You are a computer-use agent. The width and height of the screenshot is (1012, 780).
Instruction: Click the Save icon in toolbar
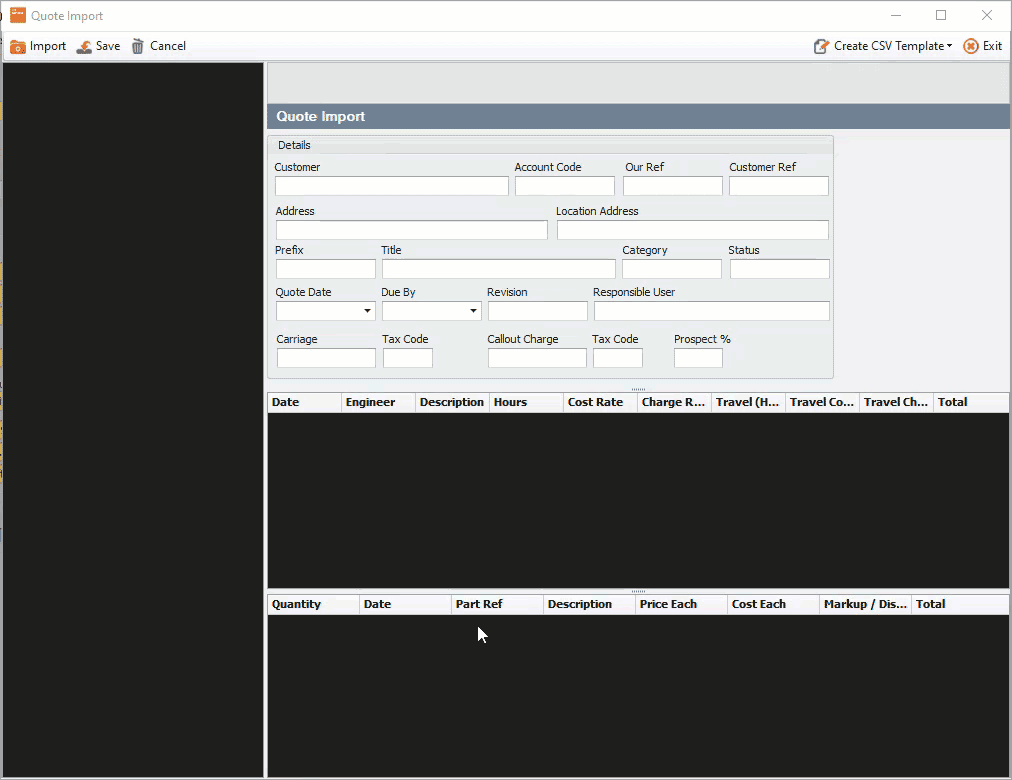pyautogui.click(x=84, y=46)
